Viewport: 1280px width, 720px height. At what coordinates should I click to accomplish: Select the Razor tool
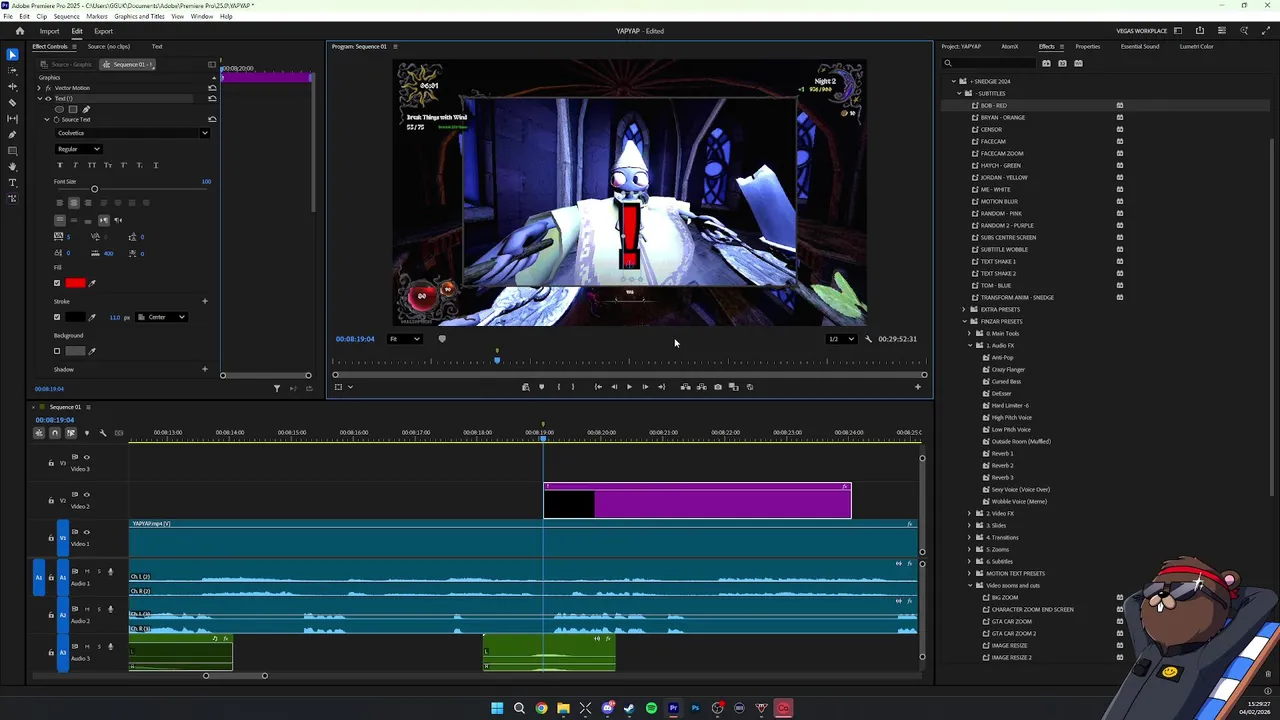click(x=12, y=102)
